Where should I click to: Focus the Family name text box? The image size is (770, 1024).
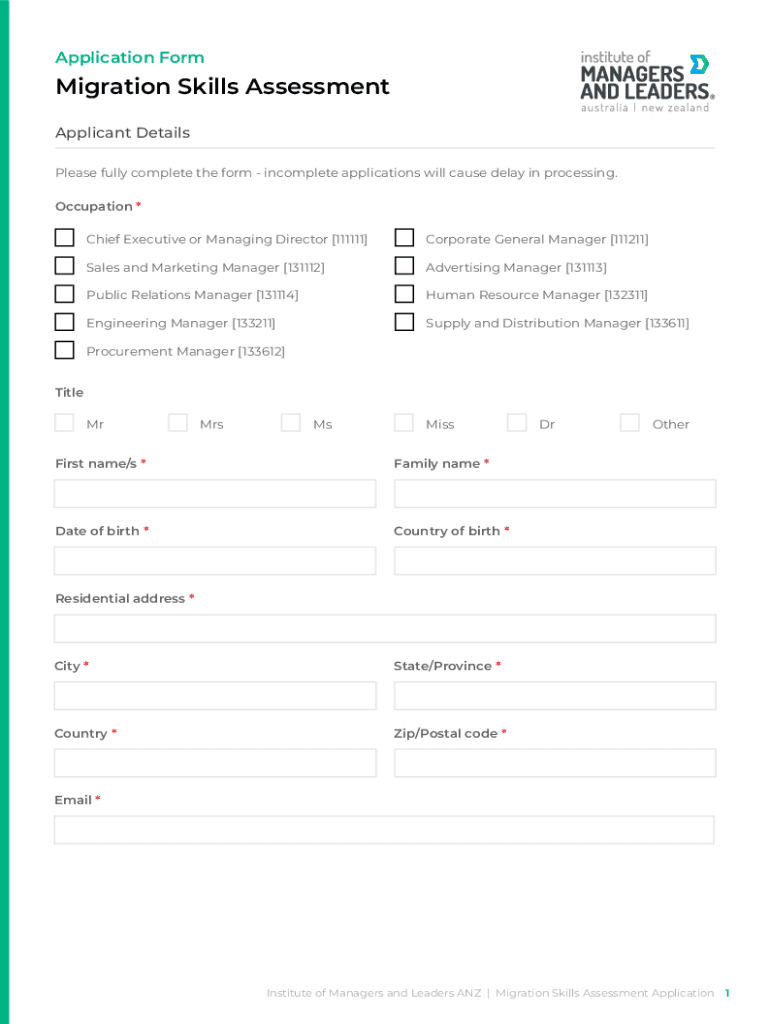pyautogui.click(x=555, y=494)
